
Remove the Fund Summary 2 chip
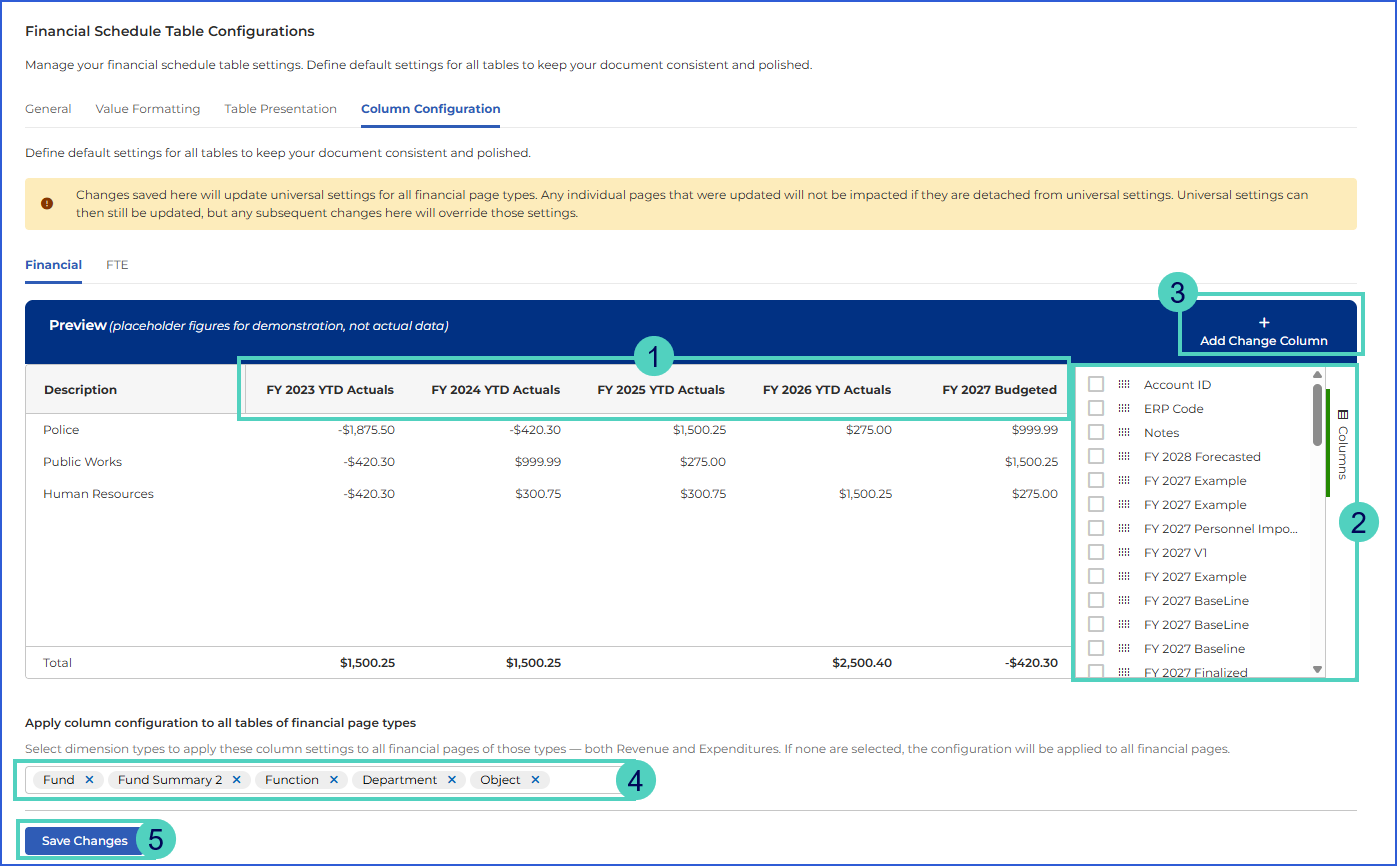[x=236, y=780]
